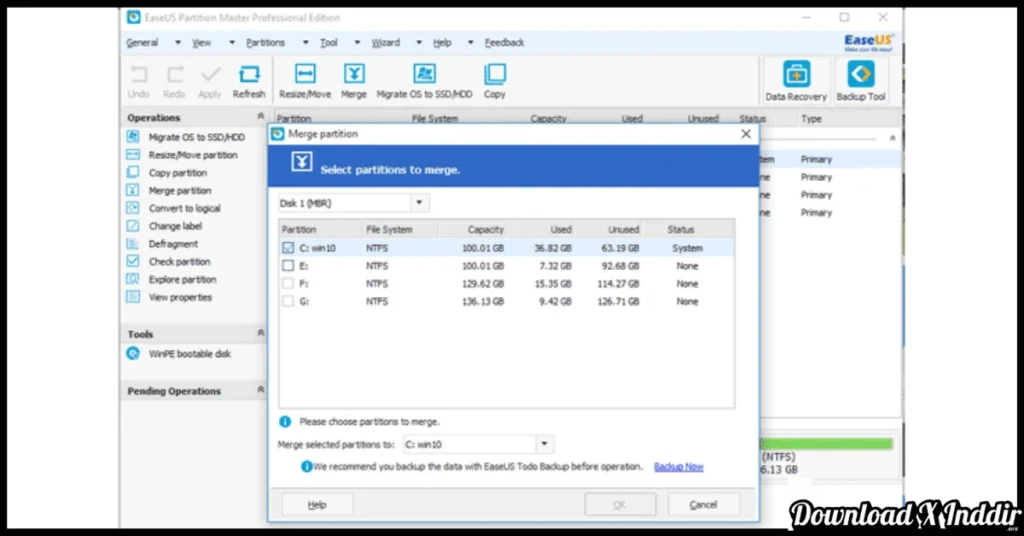
Task: Select the 100.01 GB capacity cell of E:
Action: point(483,266)
